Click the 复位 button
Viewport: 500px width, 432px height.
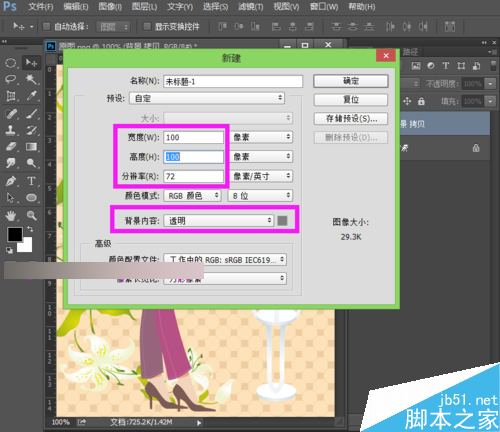tap(351, 100)
